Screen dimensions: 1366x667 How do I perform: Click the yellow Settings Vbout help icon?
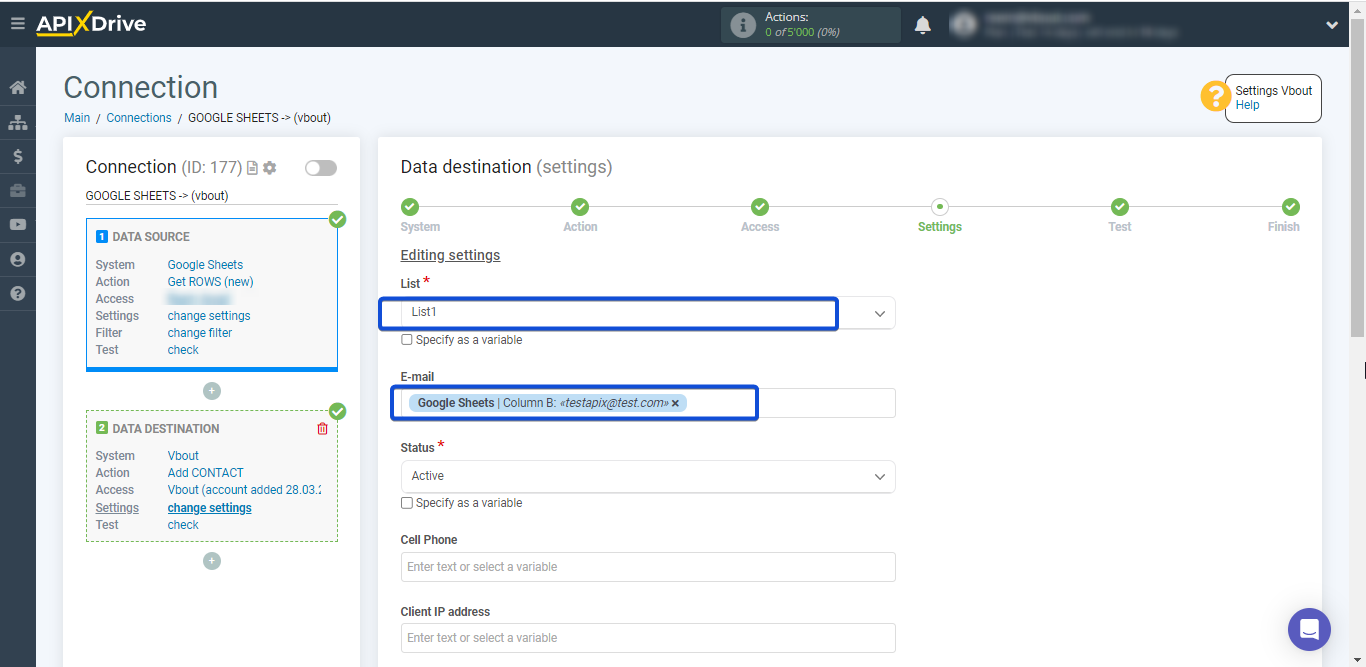(1215, 97)
